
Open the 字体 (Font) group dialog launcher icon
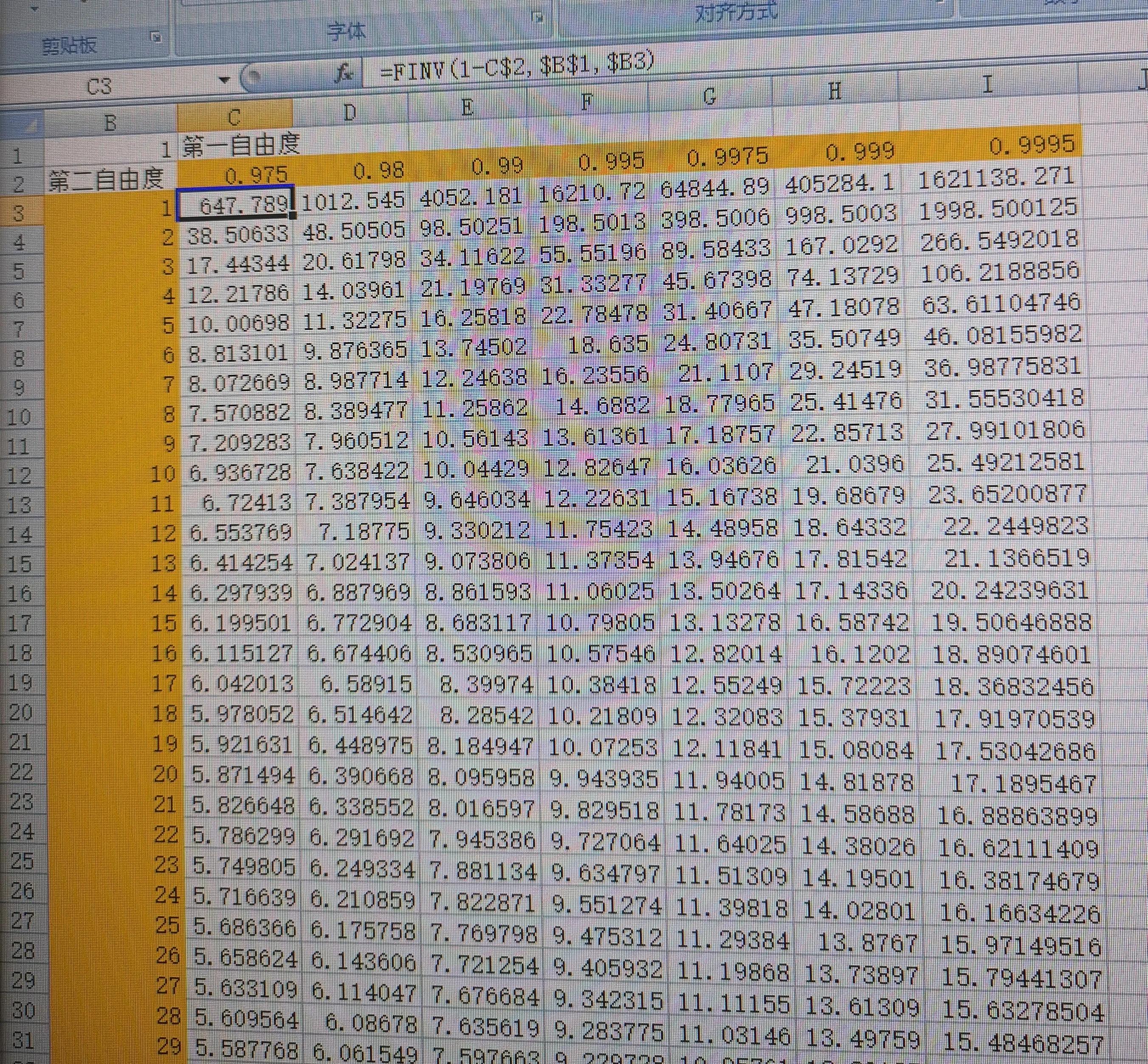click(x=538, y=16)
